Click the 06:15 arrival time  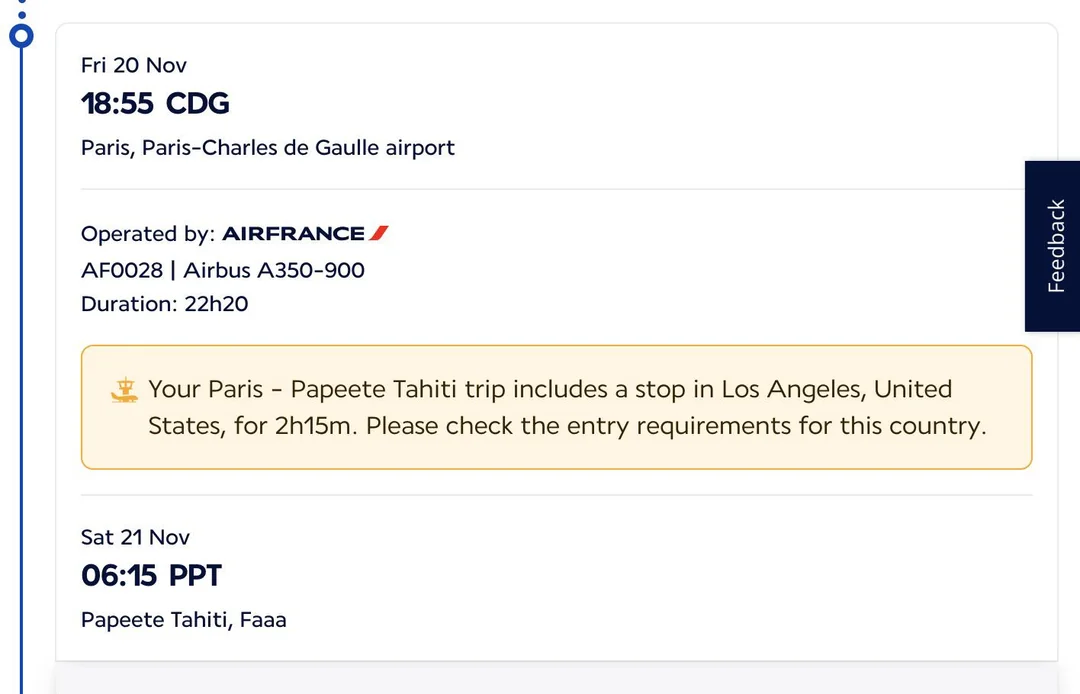coord(119,576)
